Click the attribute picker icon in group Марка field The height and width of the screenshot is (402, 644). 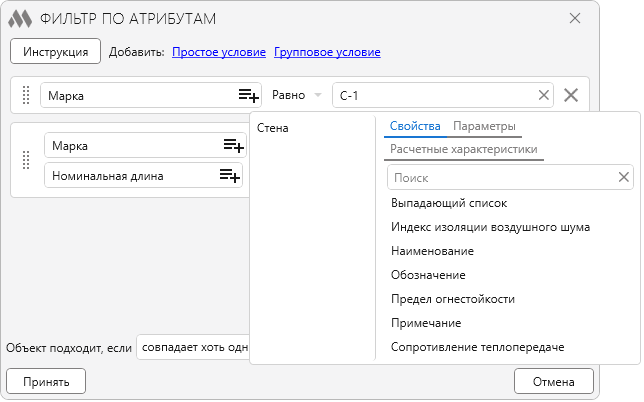[x=233, y=146]
